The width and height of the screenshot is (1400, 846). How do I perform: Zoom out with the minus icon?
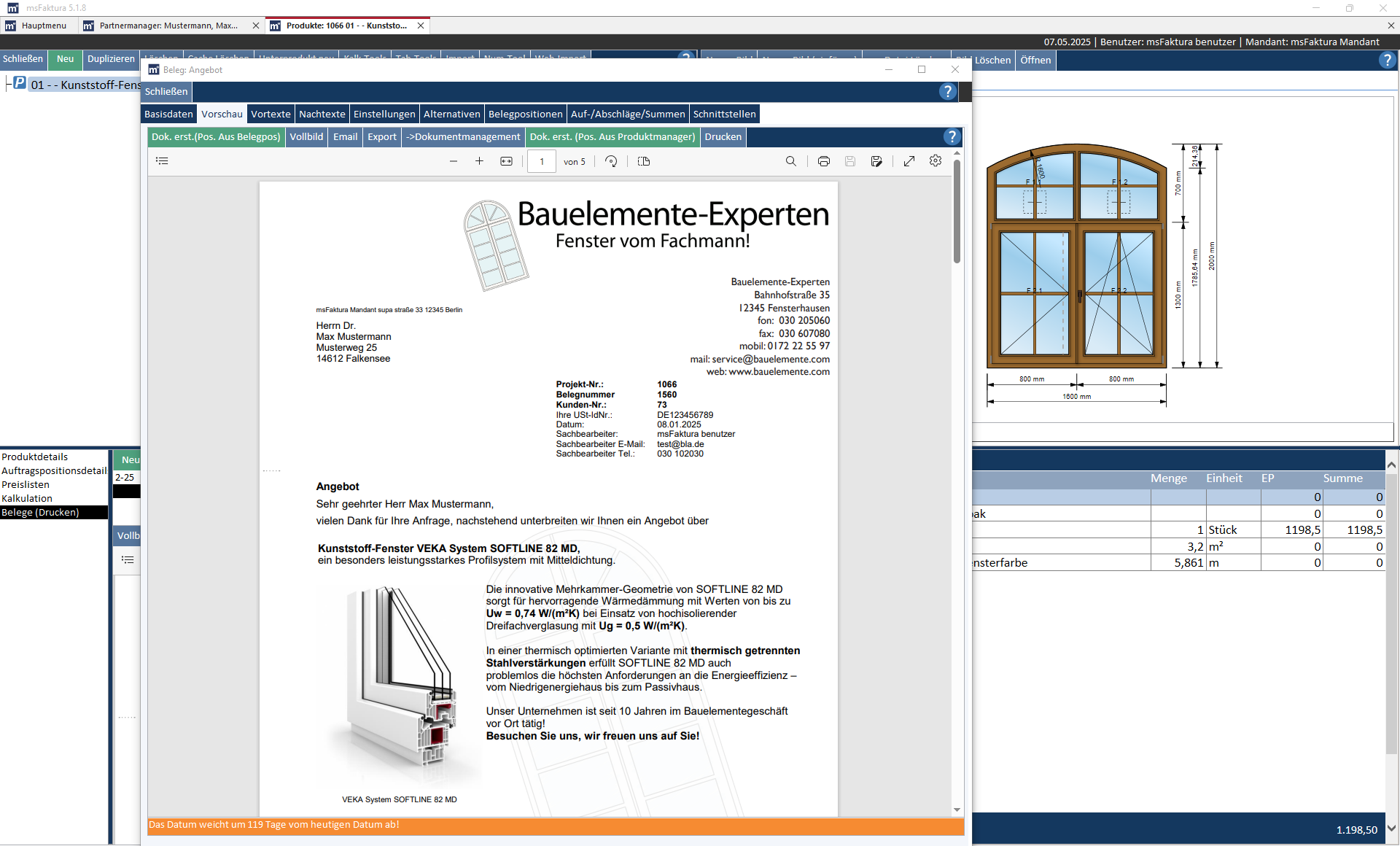click(454, 161)
